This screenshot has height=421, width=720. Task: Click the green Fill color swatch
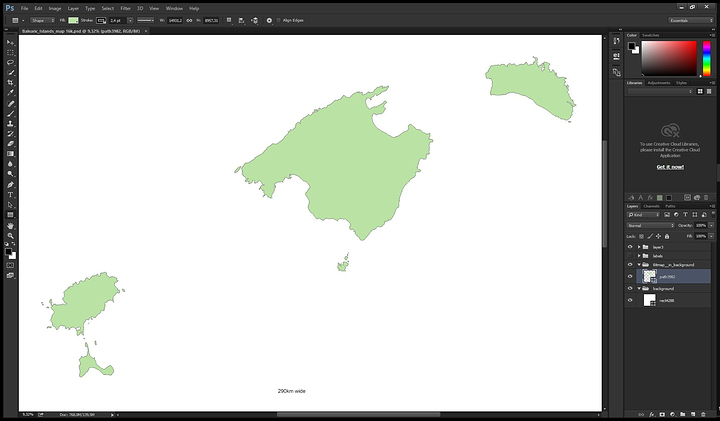(x=73, y=20)
